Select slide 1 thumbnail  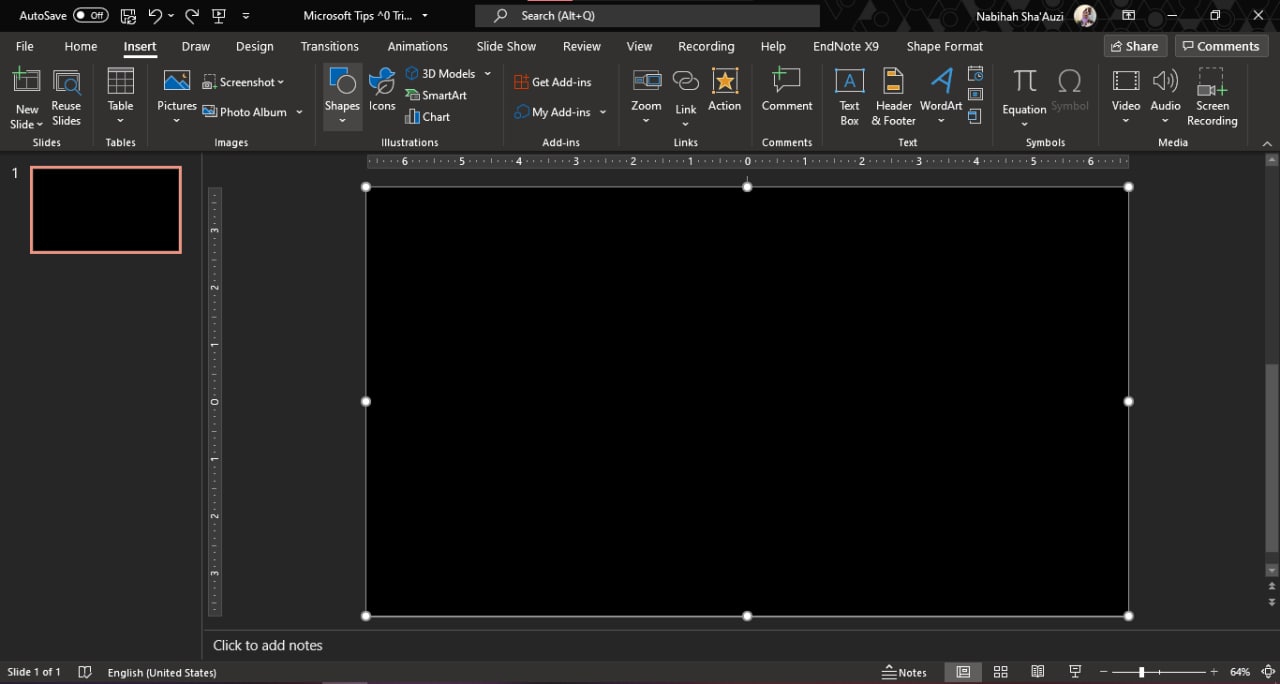(106, 210)
